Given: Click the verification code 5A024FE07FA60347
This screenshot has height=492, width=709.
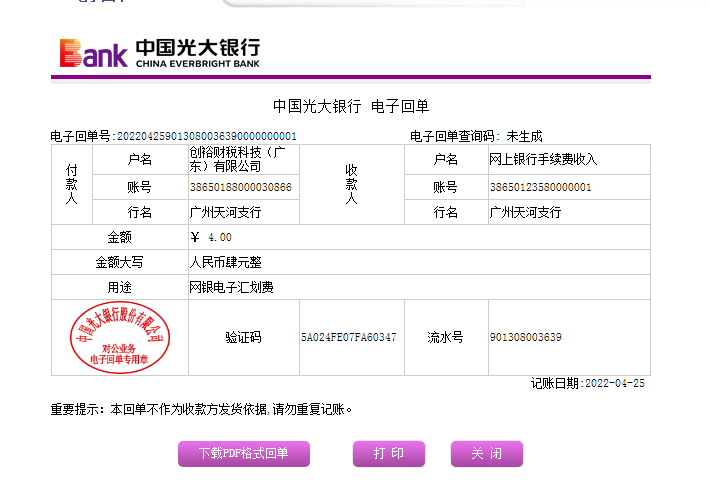Looking at the screenshot, I should pyautogui.click(x=348, y=338).
